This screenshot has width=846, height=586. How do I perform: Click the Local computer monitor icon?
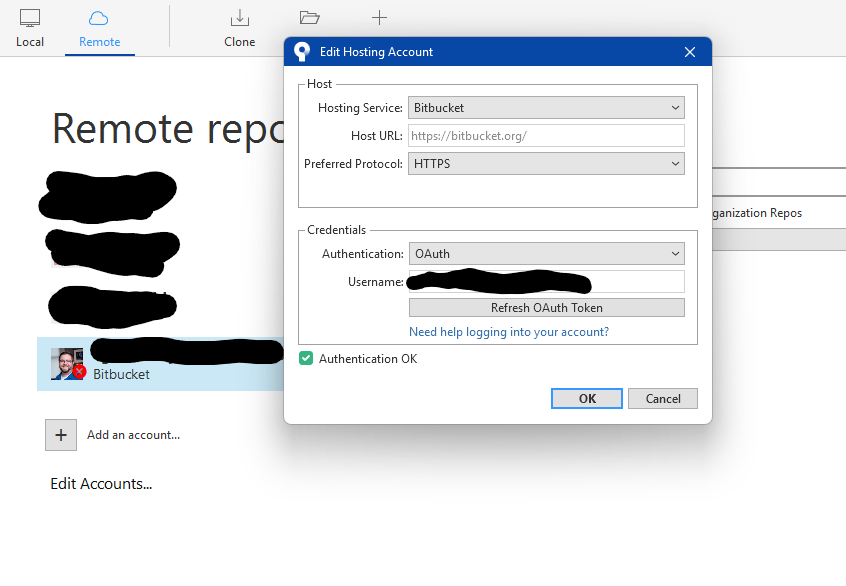[30, 18]
